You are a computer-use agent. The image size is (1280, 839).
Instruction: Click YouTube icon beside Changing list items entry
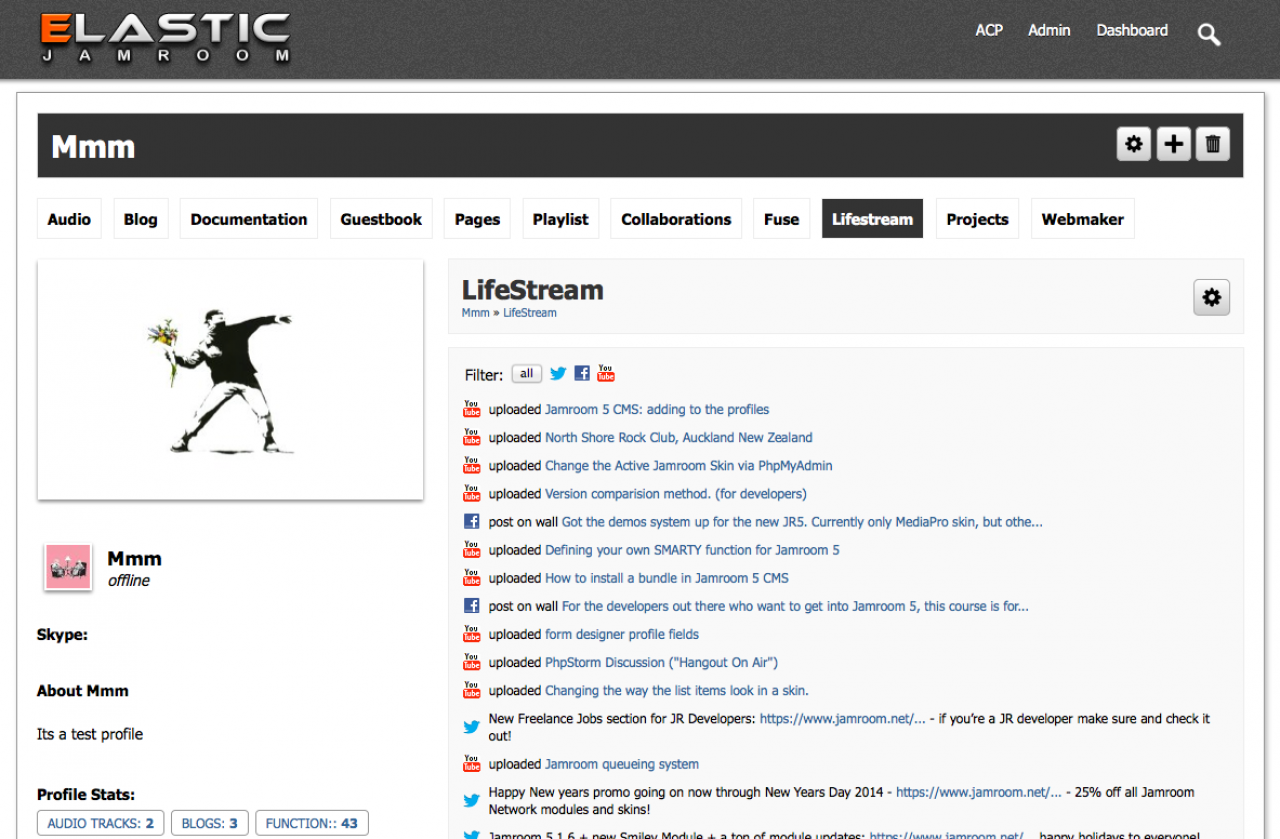[472, 689]
